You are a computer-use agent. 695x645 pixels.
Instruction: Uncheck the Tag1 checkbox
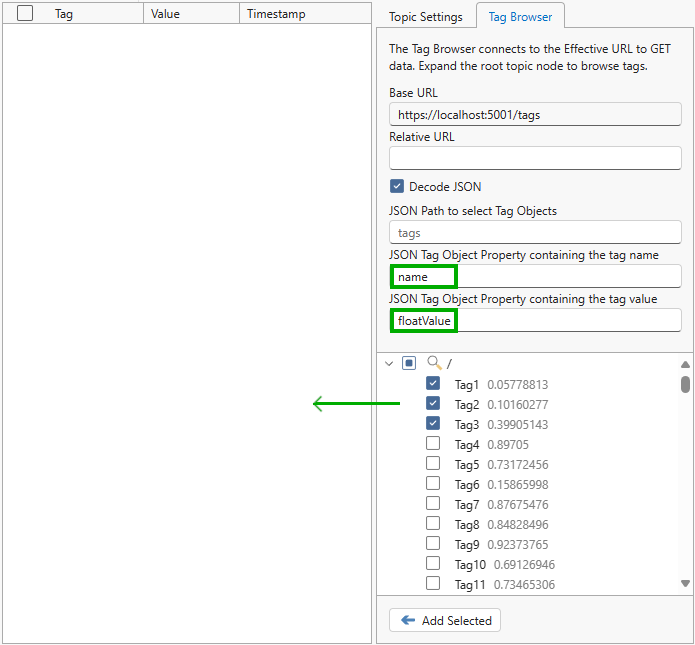tap(433, 384)
